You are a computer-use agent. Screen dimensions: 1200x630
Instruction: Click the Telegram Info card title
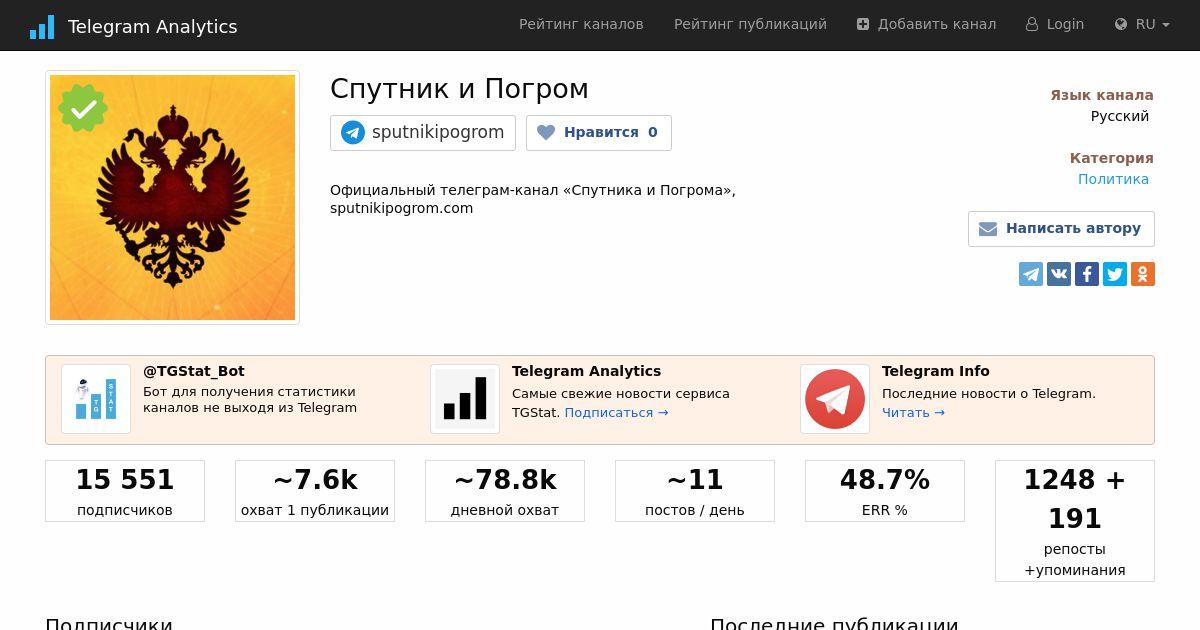[x=936, y=371]
